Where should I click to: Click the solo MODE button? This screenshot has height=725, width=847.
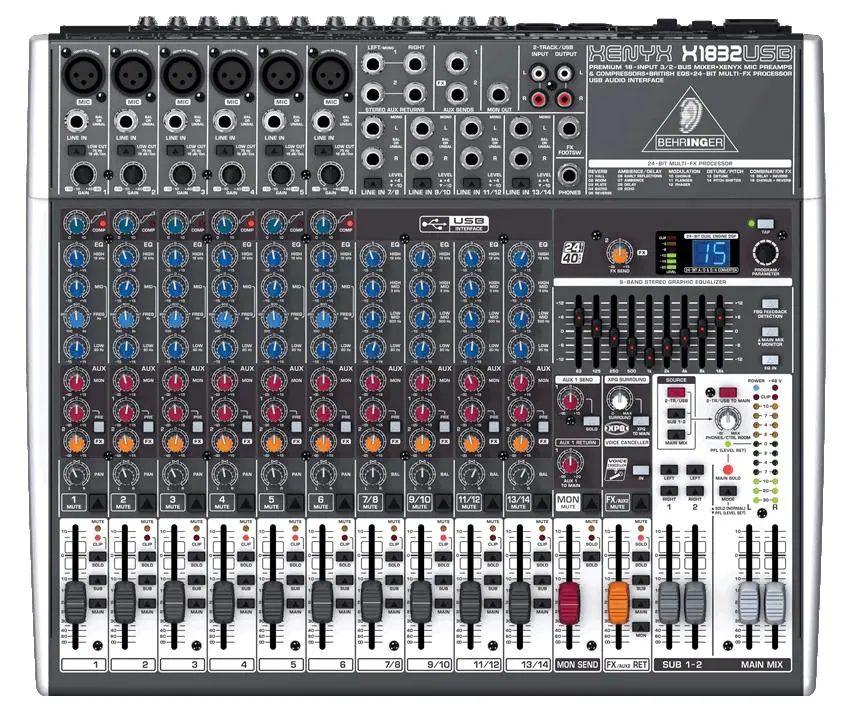(x=728, y=491)
